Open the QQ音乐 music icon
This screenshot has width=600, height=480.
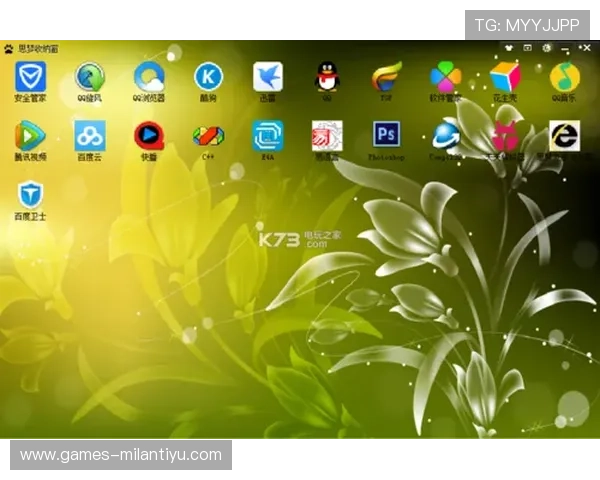(564, 77)
